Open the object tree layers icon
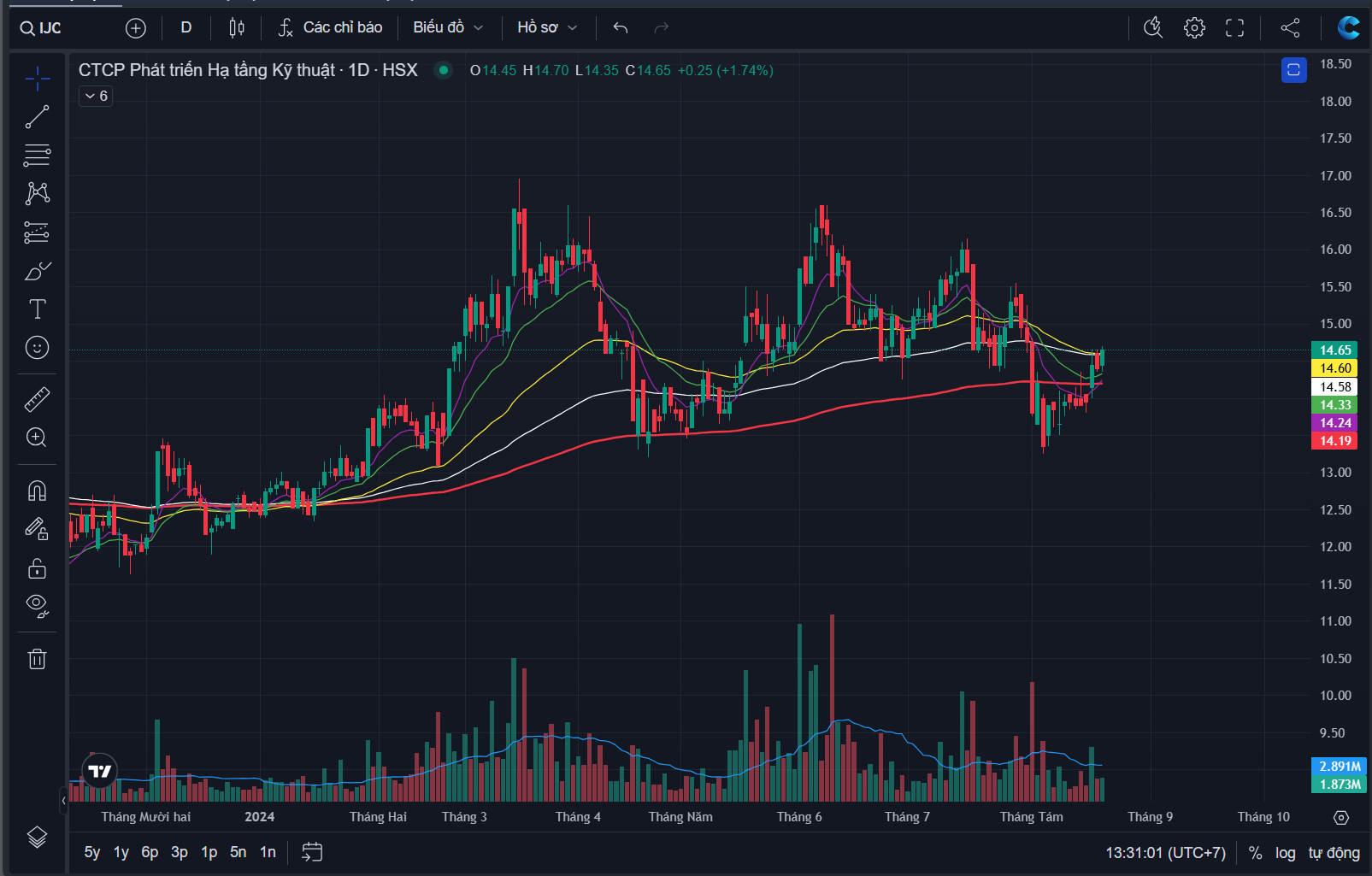 click(37, 837)
